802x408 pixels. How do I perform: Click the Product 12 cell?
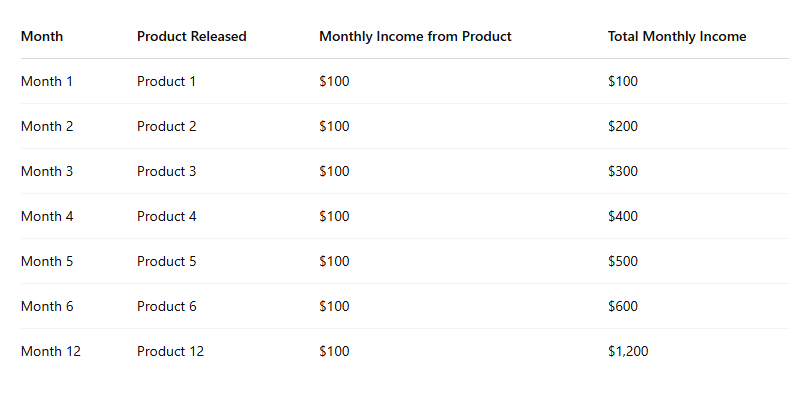point(170,352)
